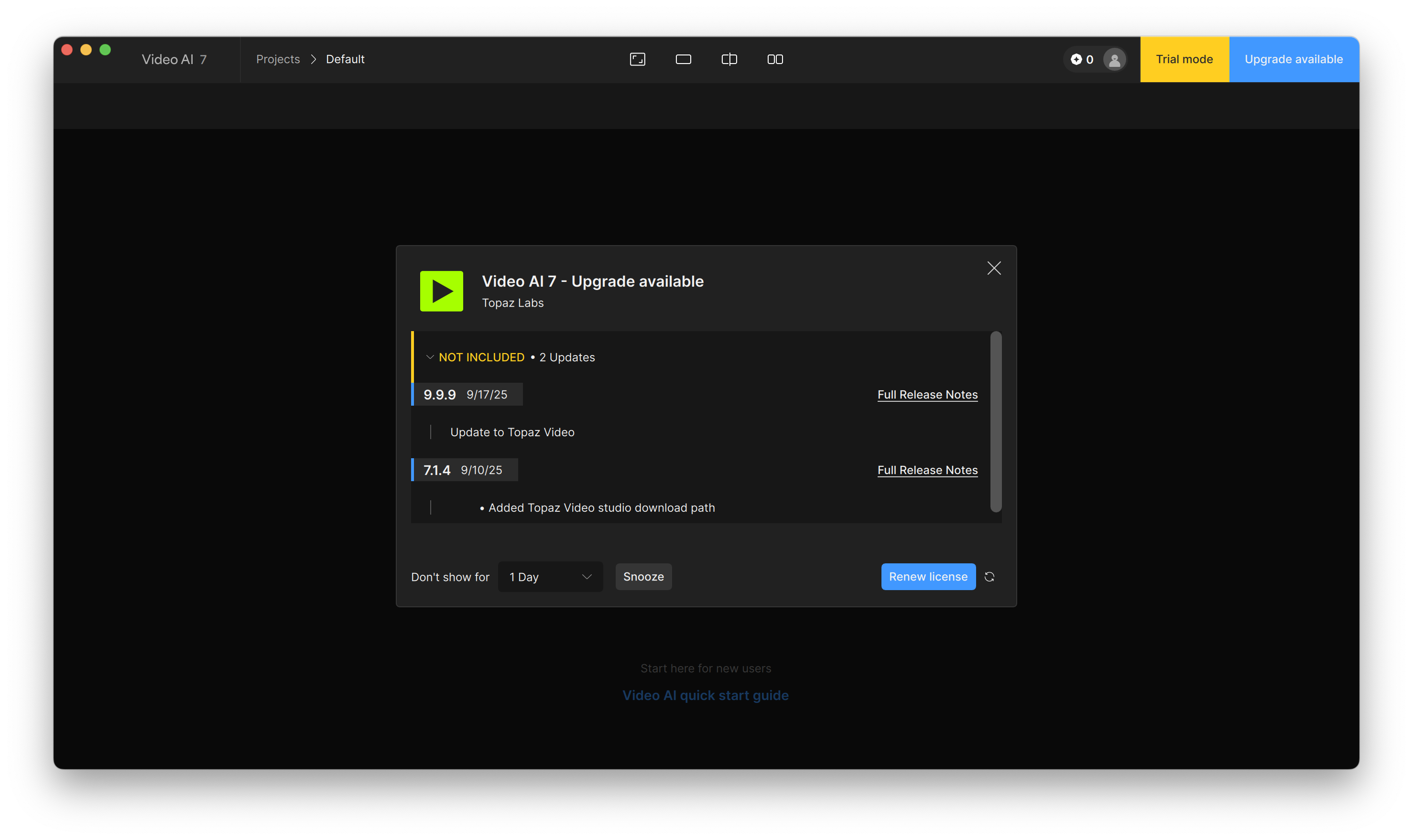Go to Projects in breadcrumb
The width and height of the screenshot is (1413, 840).
[278, 59]
